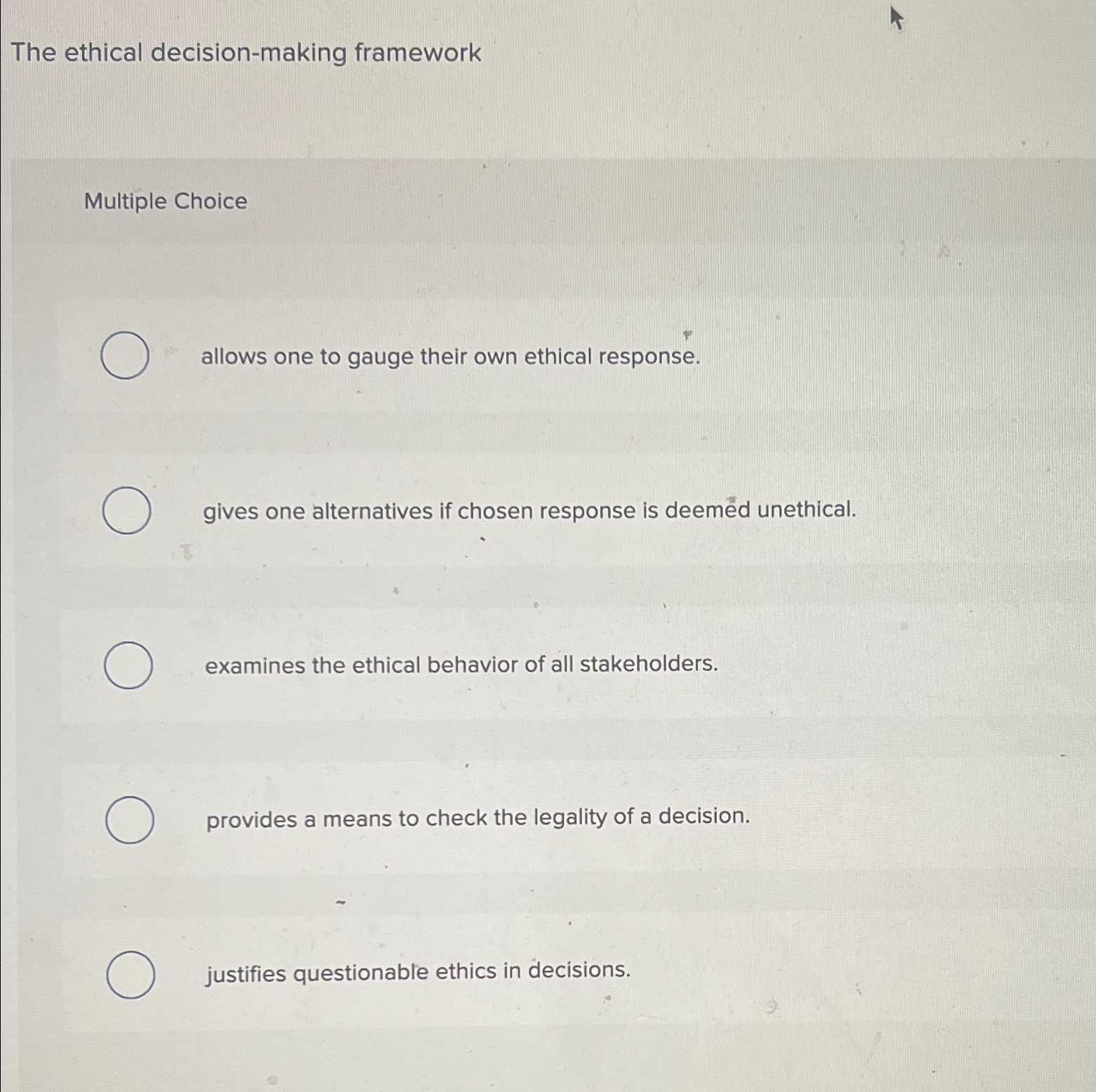Click the second answer option circle
This screenshot has height=1092, width=1096.
128,510
